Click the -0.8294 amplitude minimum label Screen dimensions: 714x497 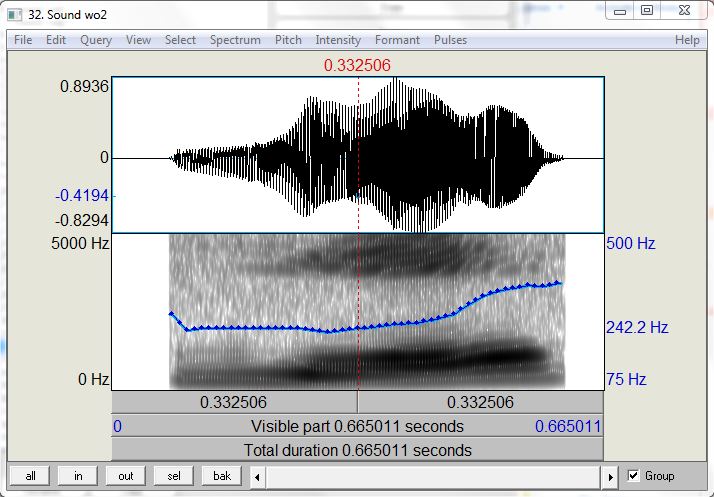click(x=82, y=220)
